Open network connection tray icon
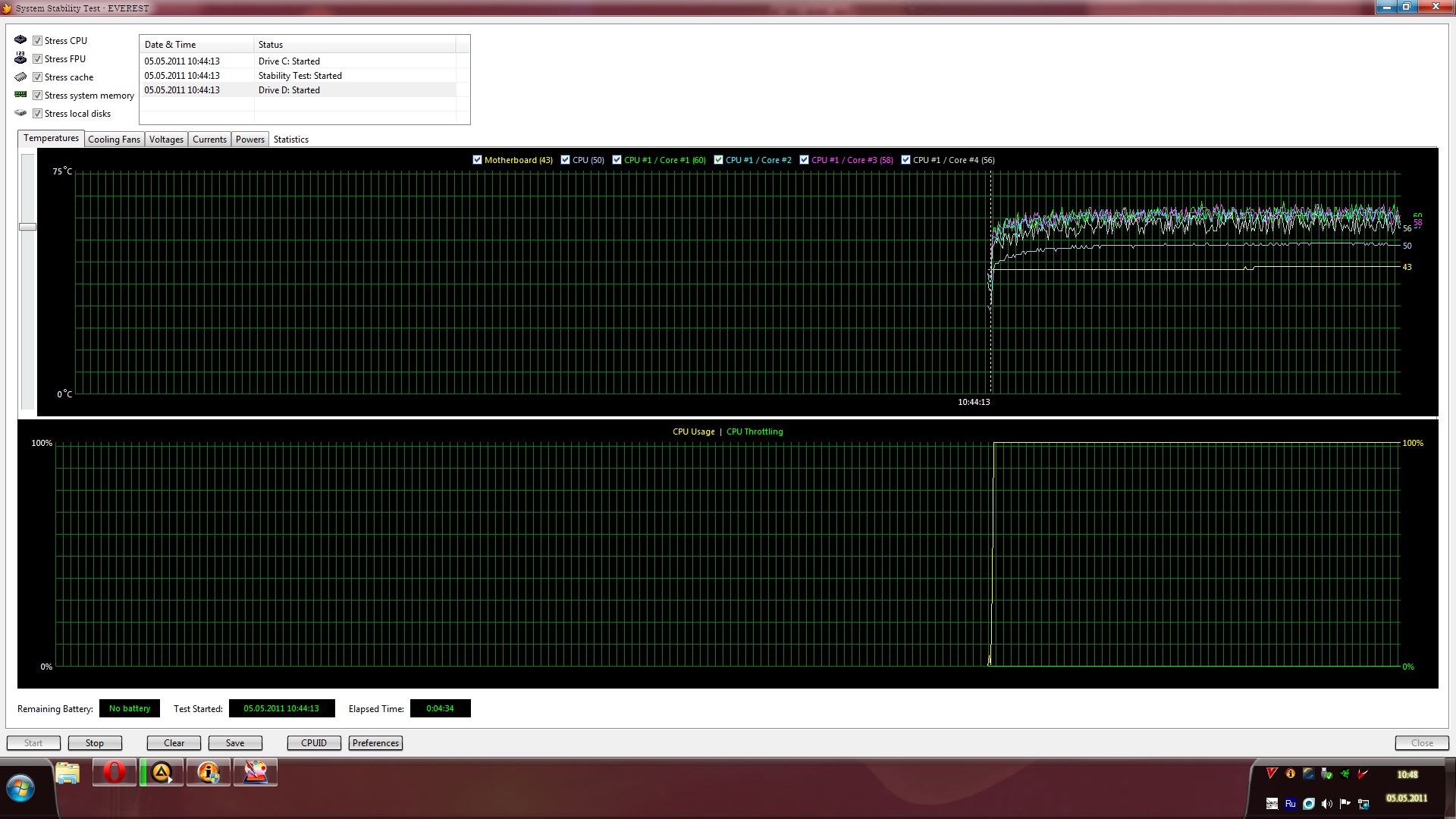 click(x=1363, y=804)
